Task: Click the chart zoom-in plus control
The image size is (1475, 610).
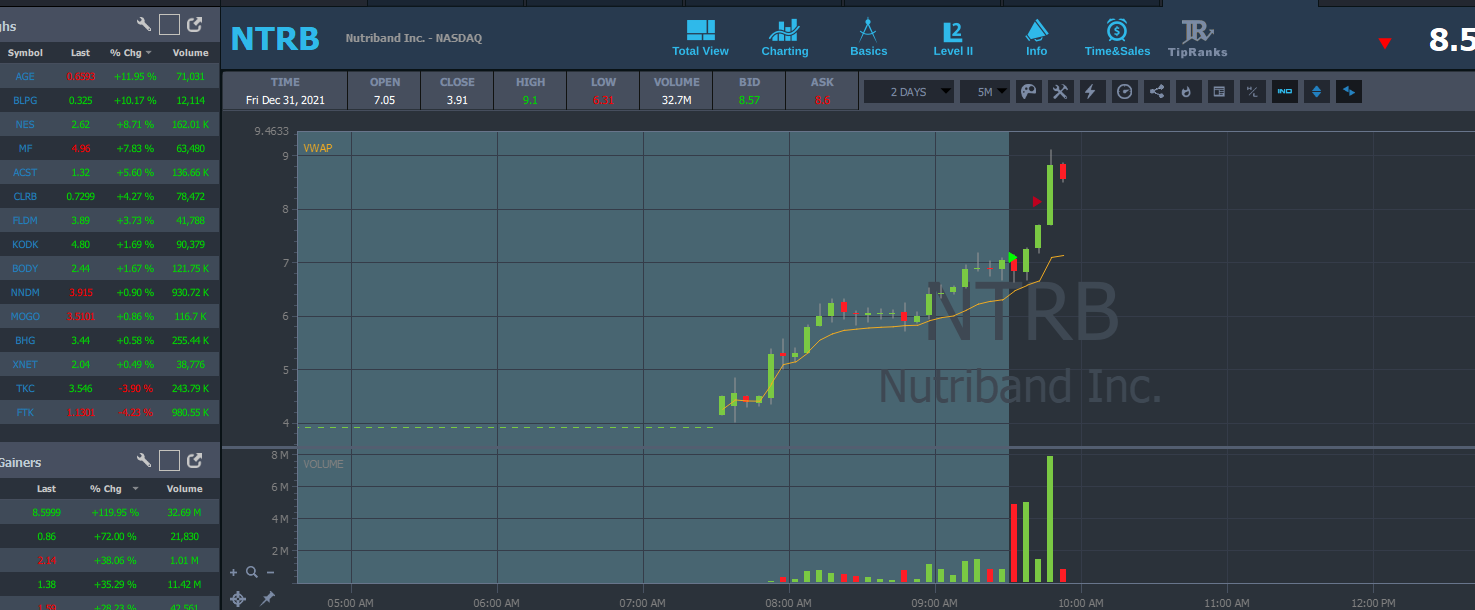Action: tap(234, 572)
